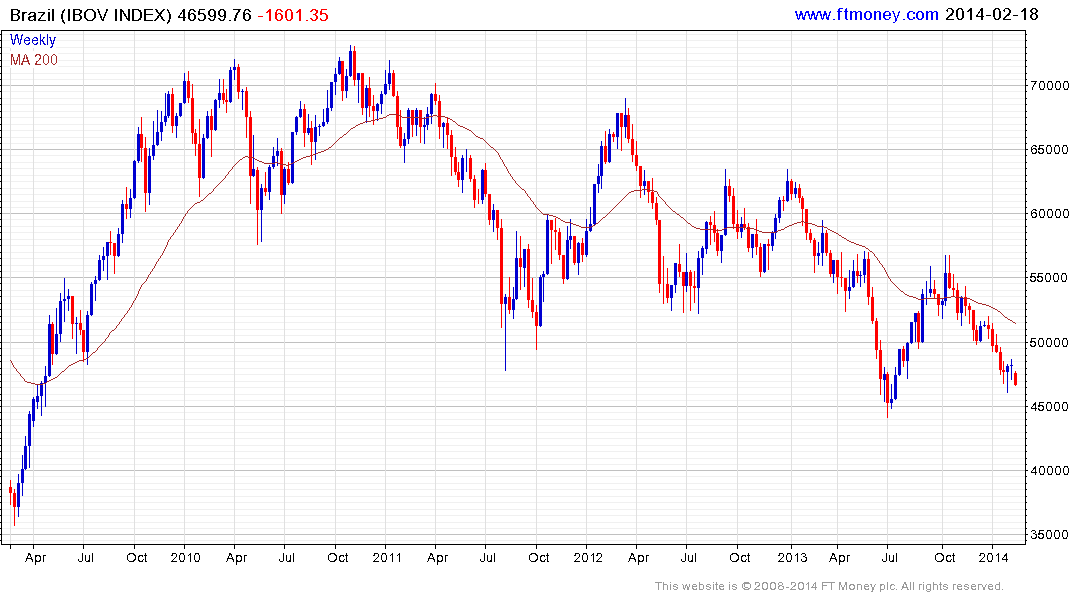Click the date 2014-02-18

point(992,14)
